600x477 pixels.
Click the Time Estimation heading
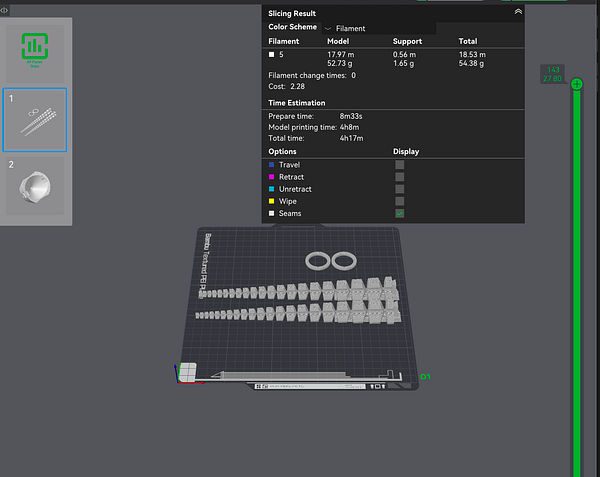coord(297,103)
